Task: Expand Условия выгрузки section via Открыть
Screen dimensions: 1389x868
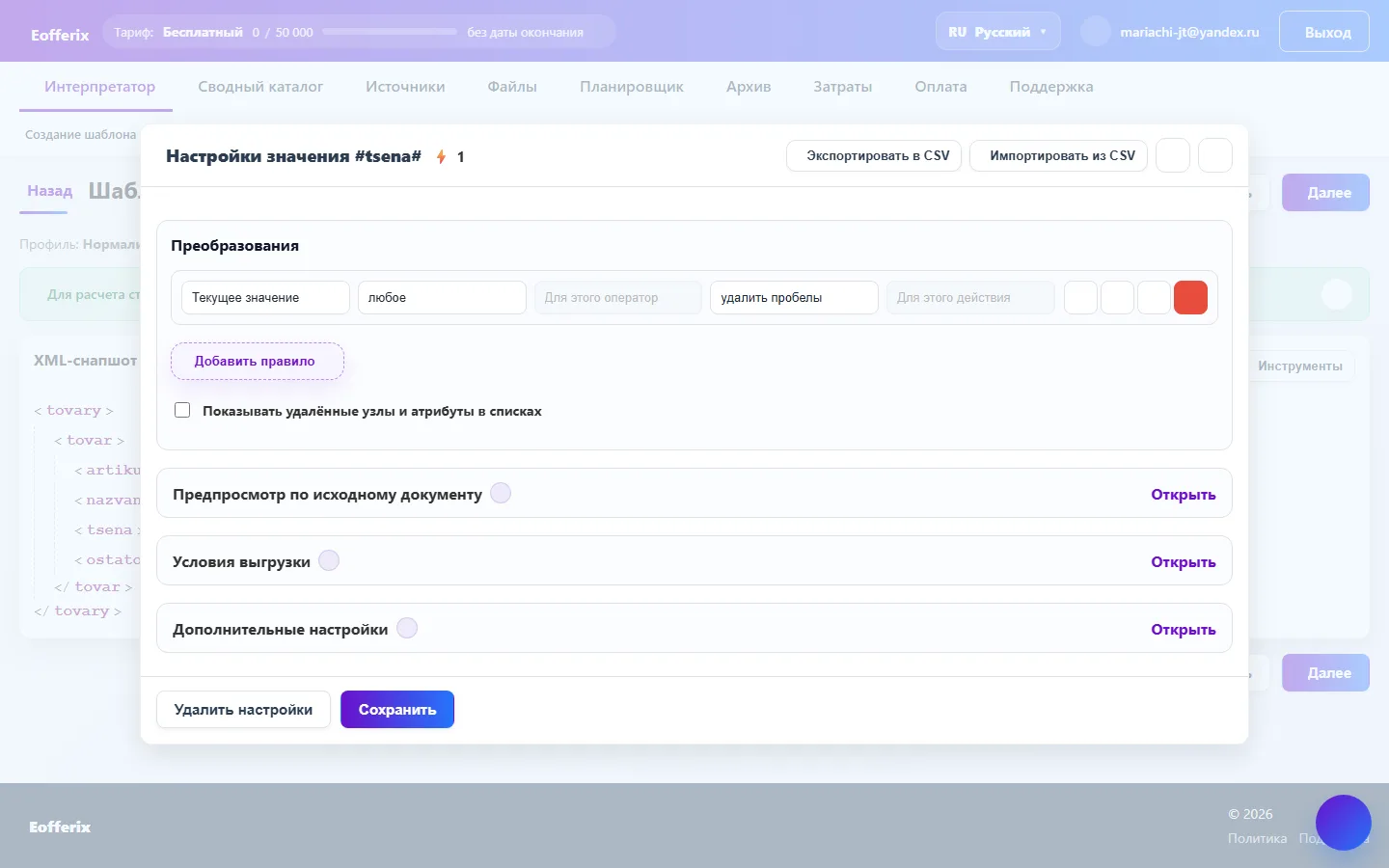Action: click(x=1183, y=561)
